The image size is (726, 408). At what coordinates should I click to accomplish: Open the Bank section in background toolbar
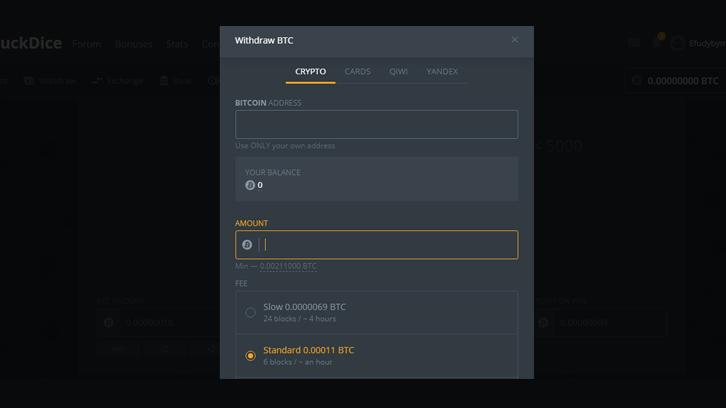click(x=176, y=81)
